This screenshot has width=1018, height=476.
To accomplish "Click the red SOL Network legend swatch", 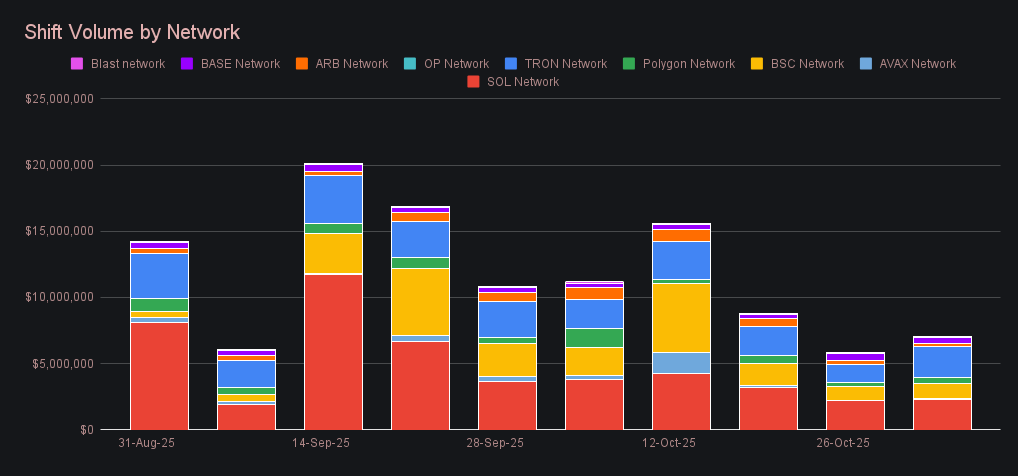I will (473, 82).
